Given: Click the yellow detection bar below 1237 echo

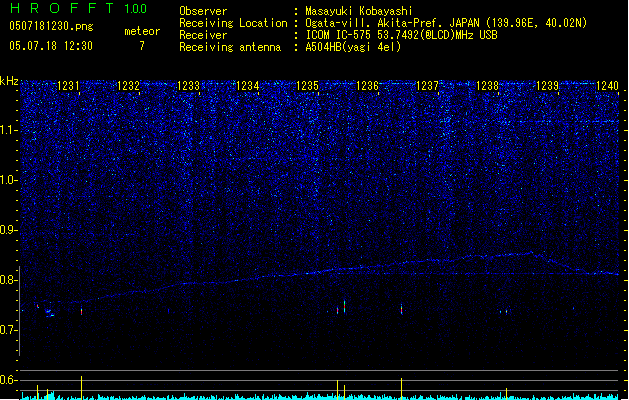Looking at the screenshot, I should [x=401, y=389].
